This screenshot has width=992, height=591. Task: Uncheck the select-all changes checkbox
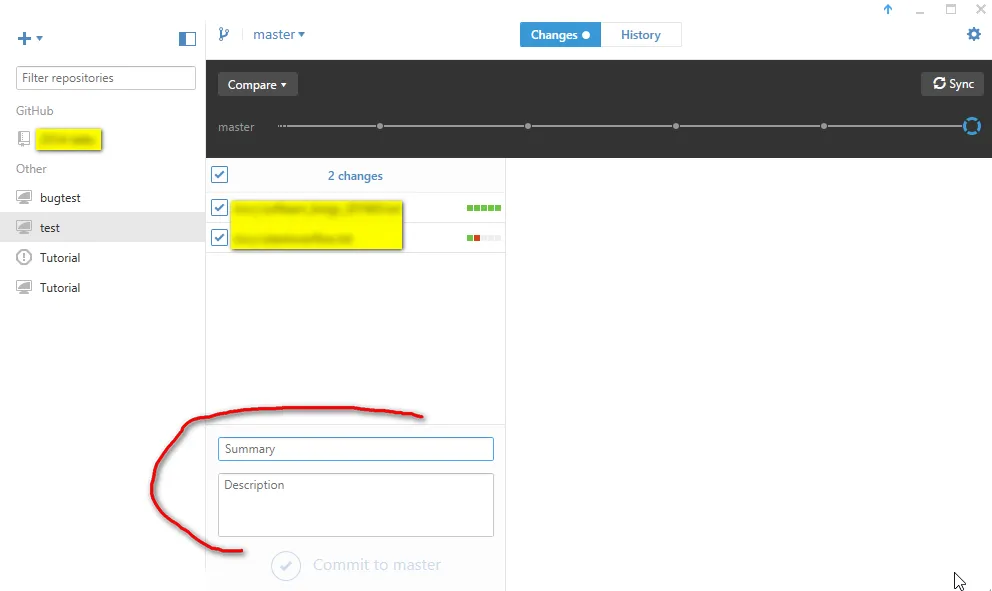(x=219, y=174)
